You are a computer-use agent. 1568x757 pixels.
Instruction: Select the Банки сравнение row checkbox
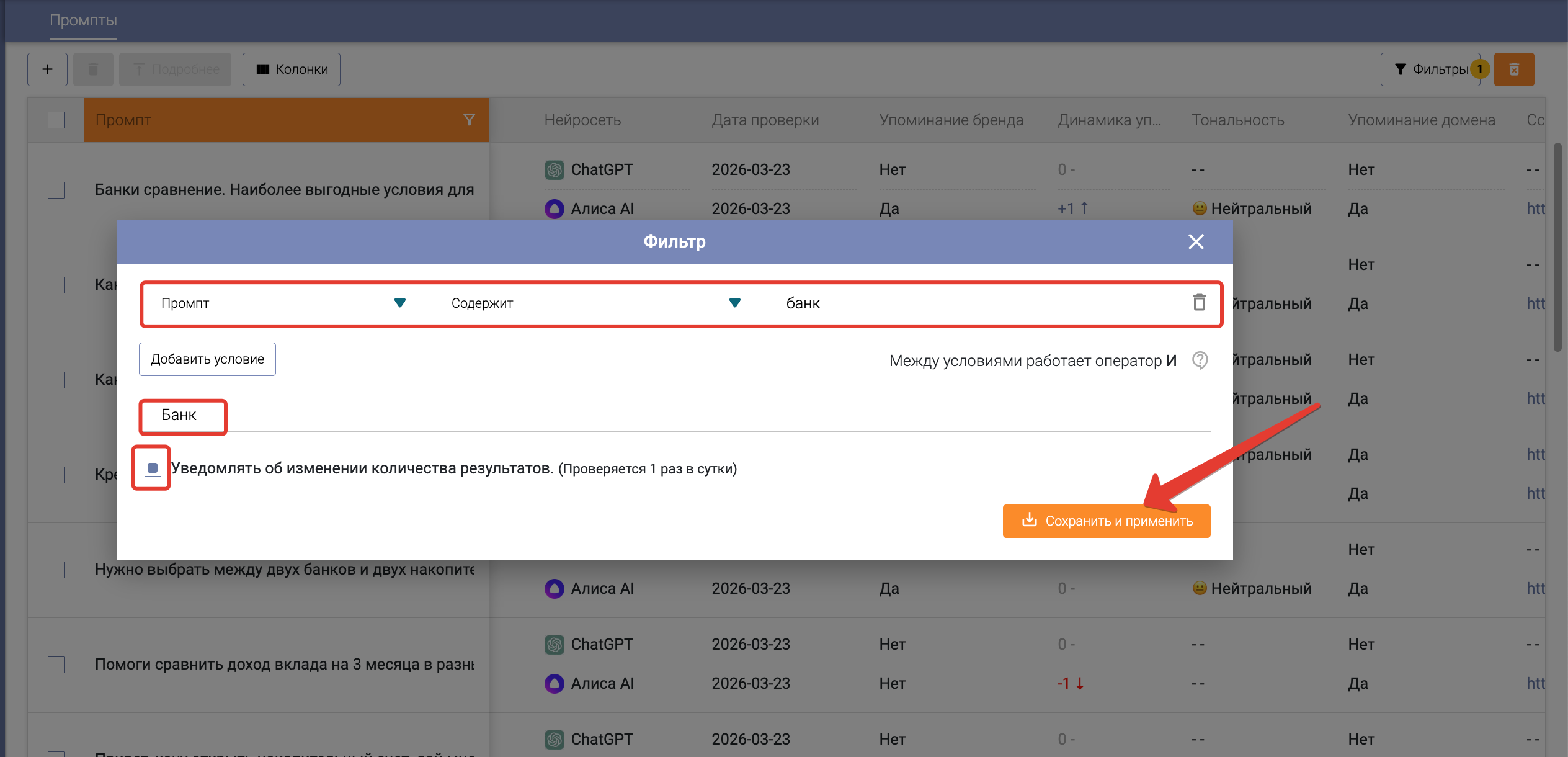[x=56, y=190]
